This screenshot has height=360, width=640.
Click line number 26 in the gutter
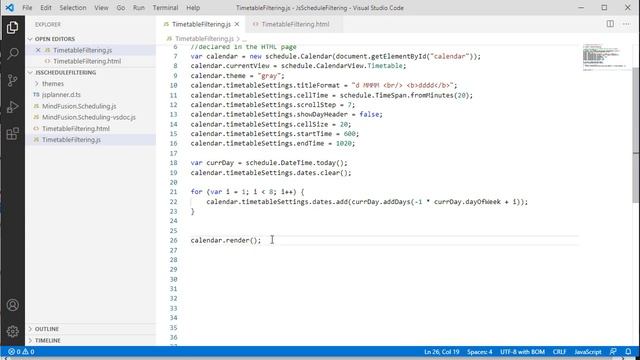pyautogui.click(x=173, y=240)
